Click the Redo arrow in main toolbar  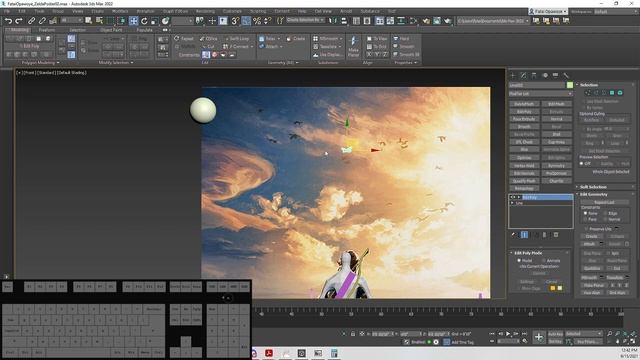coord(19,20)
